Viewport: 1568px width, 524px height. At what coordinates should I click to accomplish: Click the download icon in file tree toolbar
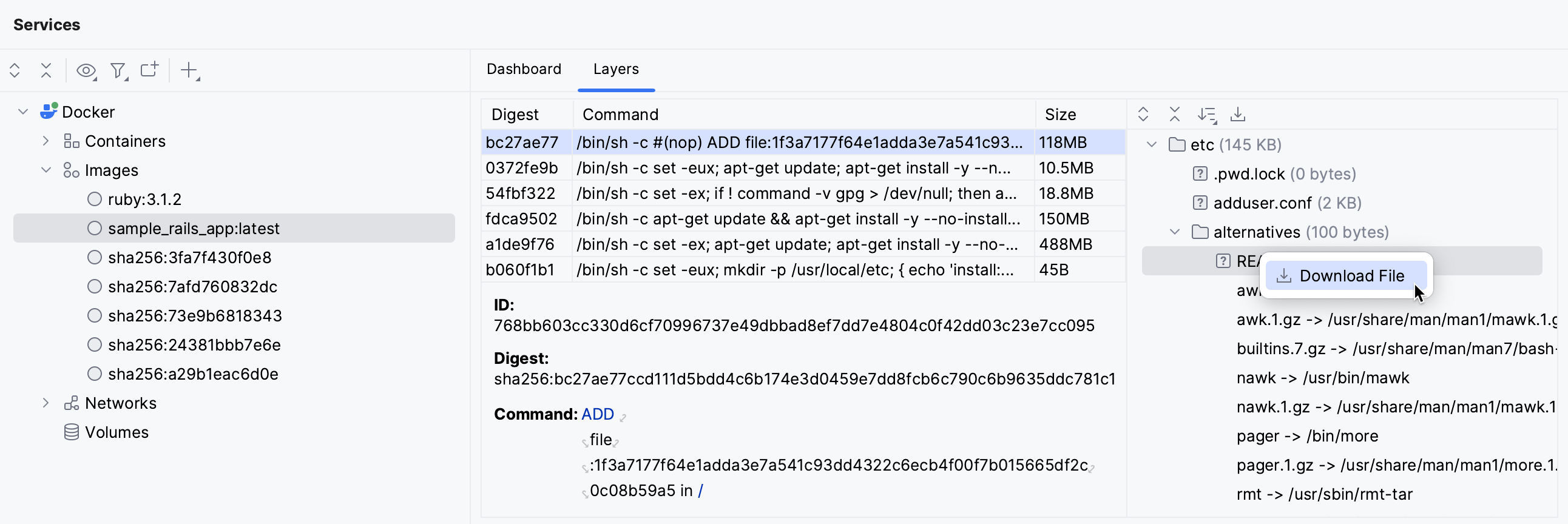pos(1237,115)
